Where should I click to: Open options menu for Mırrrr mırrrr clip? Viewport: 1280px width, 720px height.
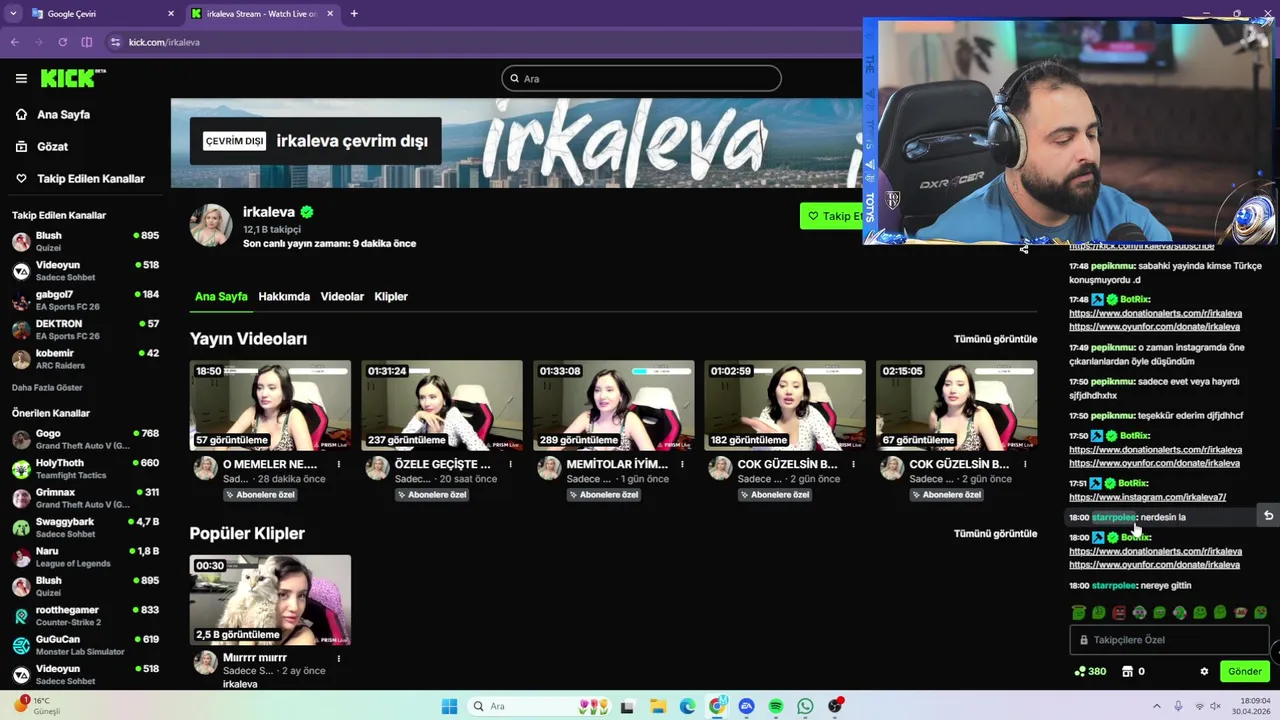(339, 658)
